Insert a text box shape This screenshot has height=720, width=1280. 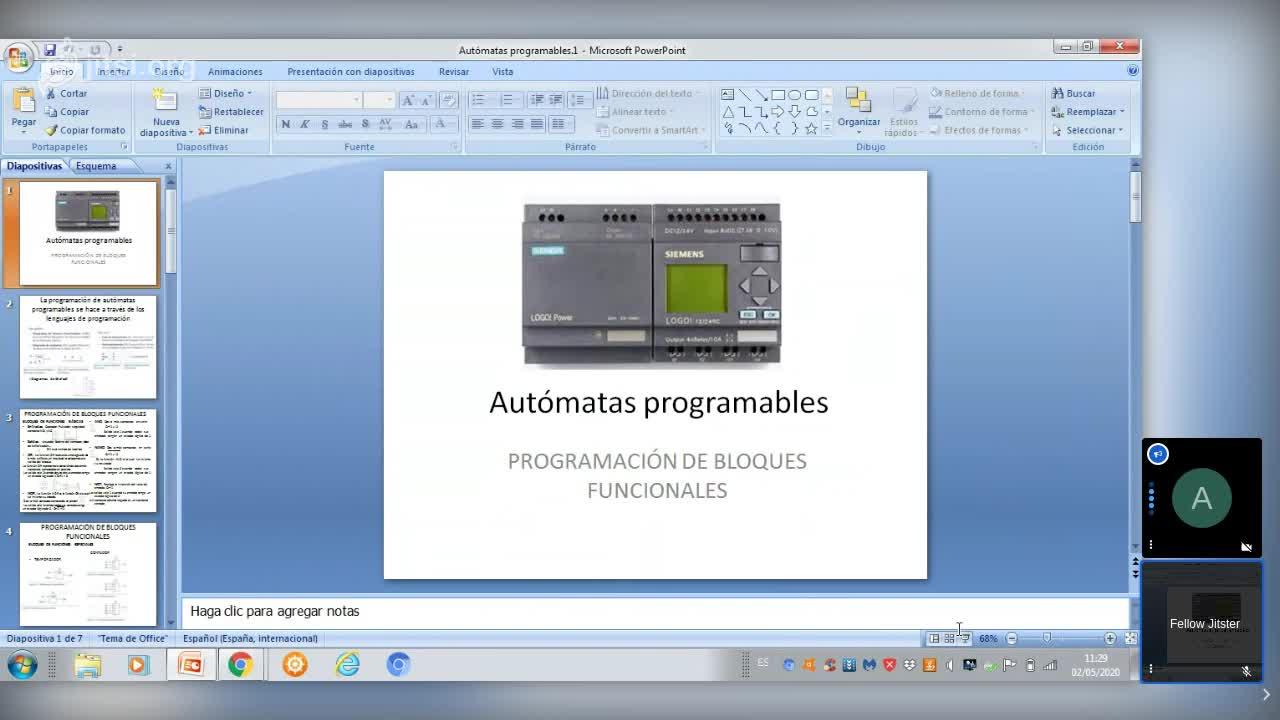728,95
